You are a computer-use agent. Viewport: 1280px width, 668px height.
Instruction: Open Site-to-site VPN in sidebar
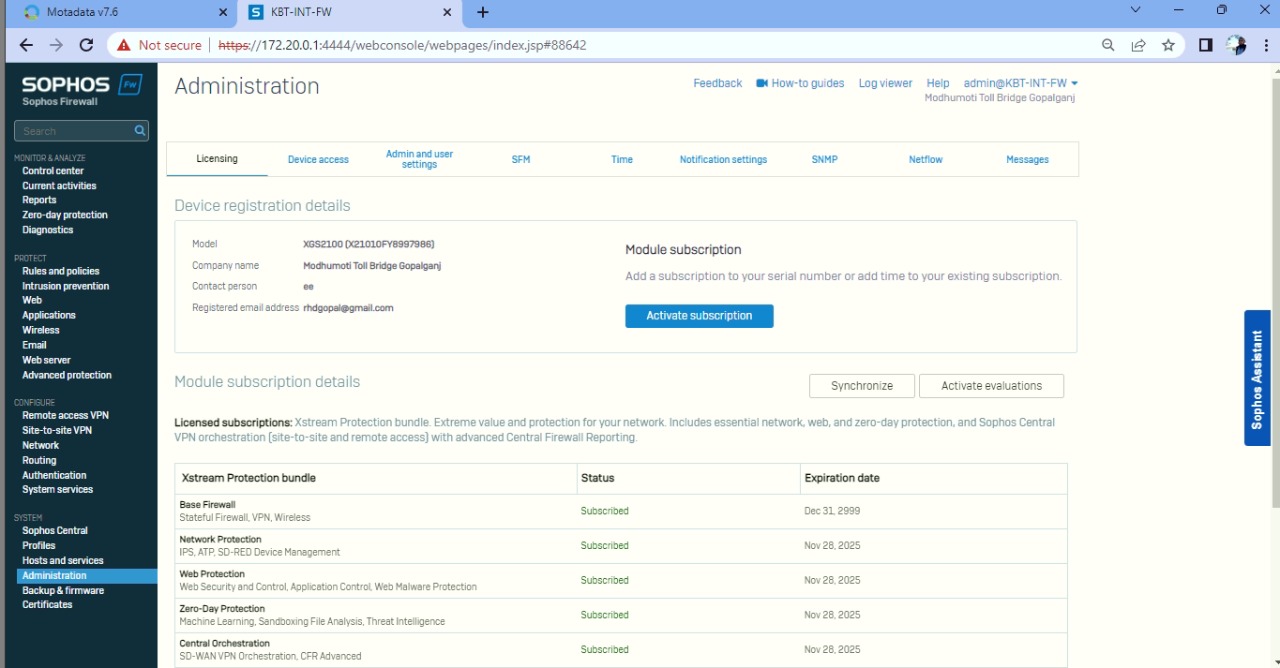point(57,430)
